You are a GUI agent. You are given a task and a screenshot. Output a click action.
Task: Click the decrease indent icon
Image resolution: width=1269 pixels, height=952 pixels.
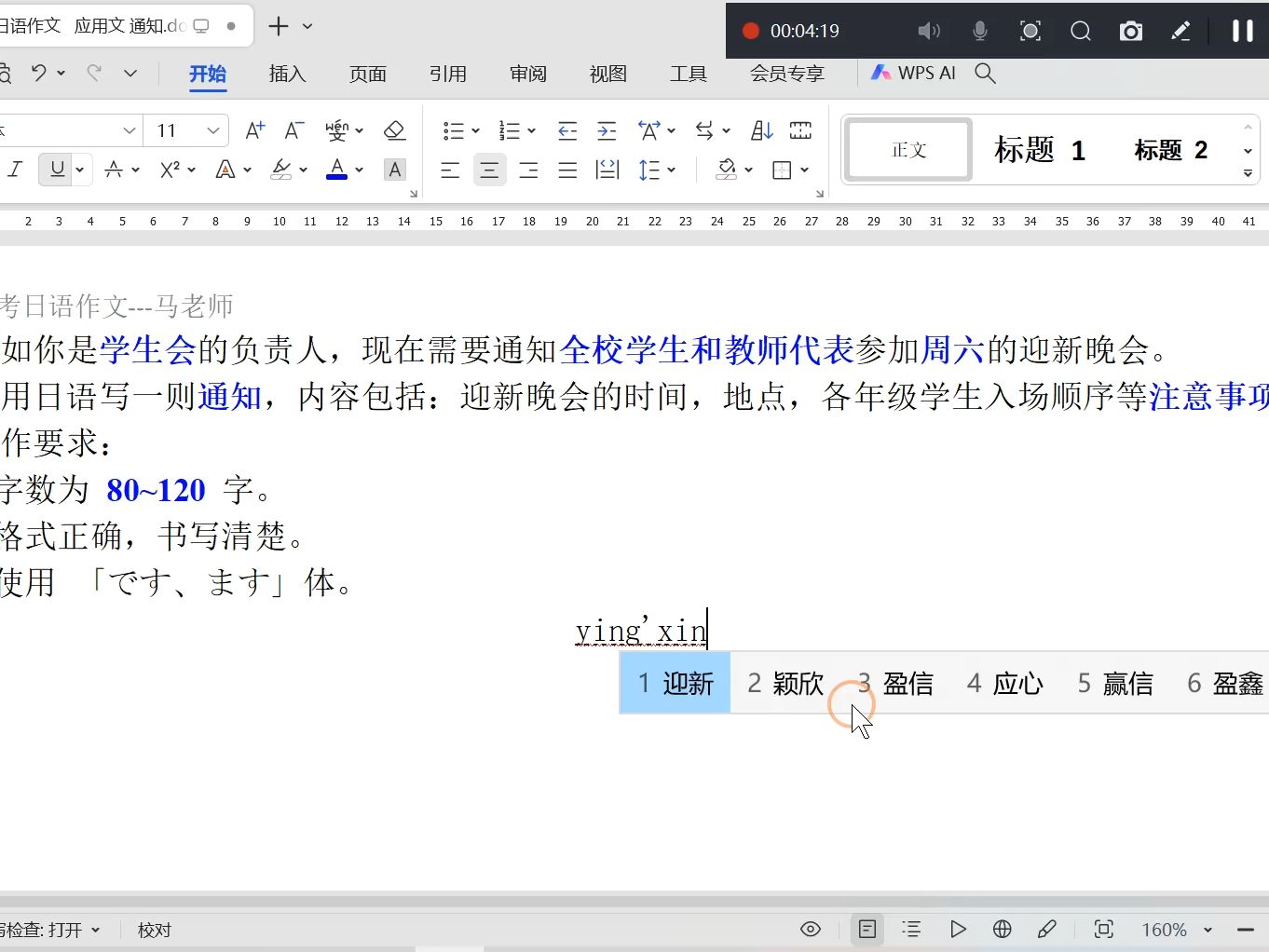click(567, 130)
